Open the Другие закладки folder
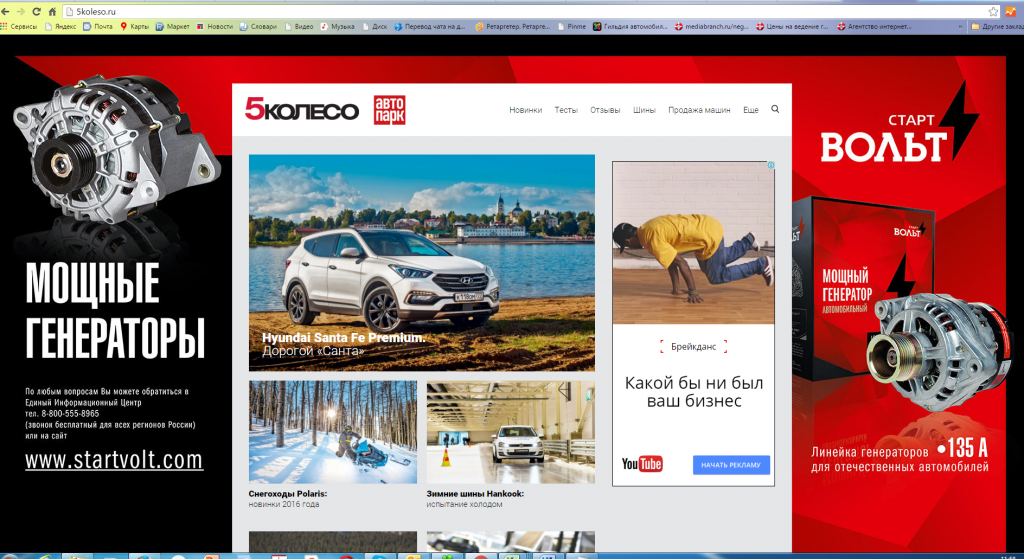The image size is (1024, 559). 997,27
